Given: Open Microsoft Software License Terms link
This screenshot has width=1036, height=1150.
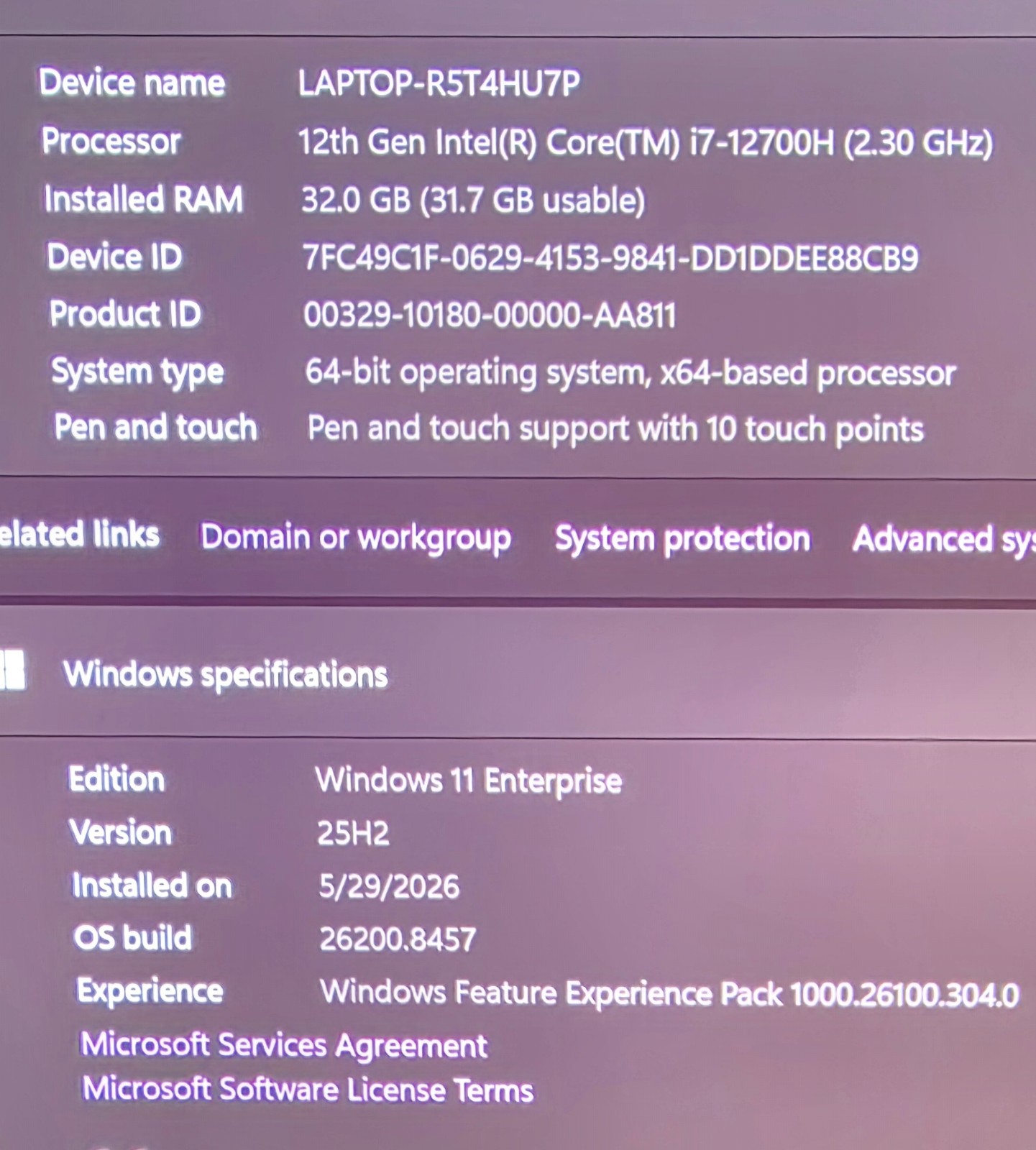Looking at the screenshot, I should pos(308,1090).
